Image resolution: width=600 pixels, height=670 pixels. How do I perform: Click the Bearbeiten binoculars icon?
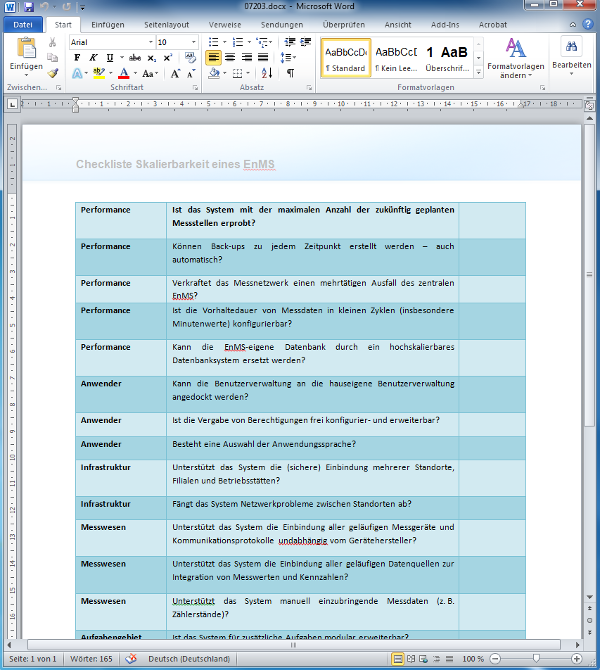(x=572, y=48)
